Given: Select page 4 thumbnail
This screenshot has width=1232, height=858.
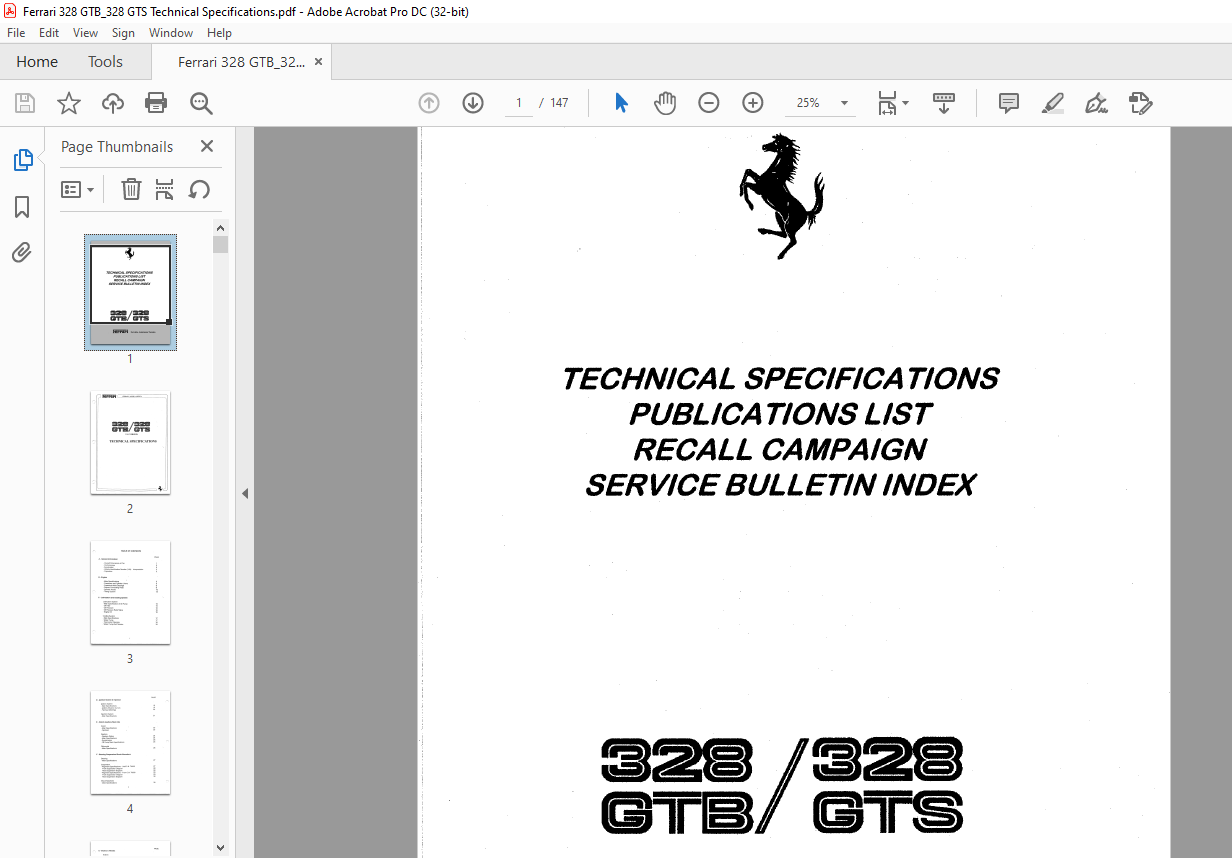Looking at the screenshot, I should pos(130,743).
